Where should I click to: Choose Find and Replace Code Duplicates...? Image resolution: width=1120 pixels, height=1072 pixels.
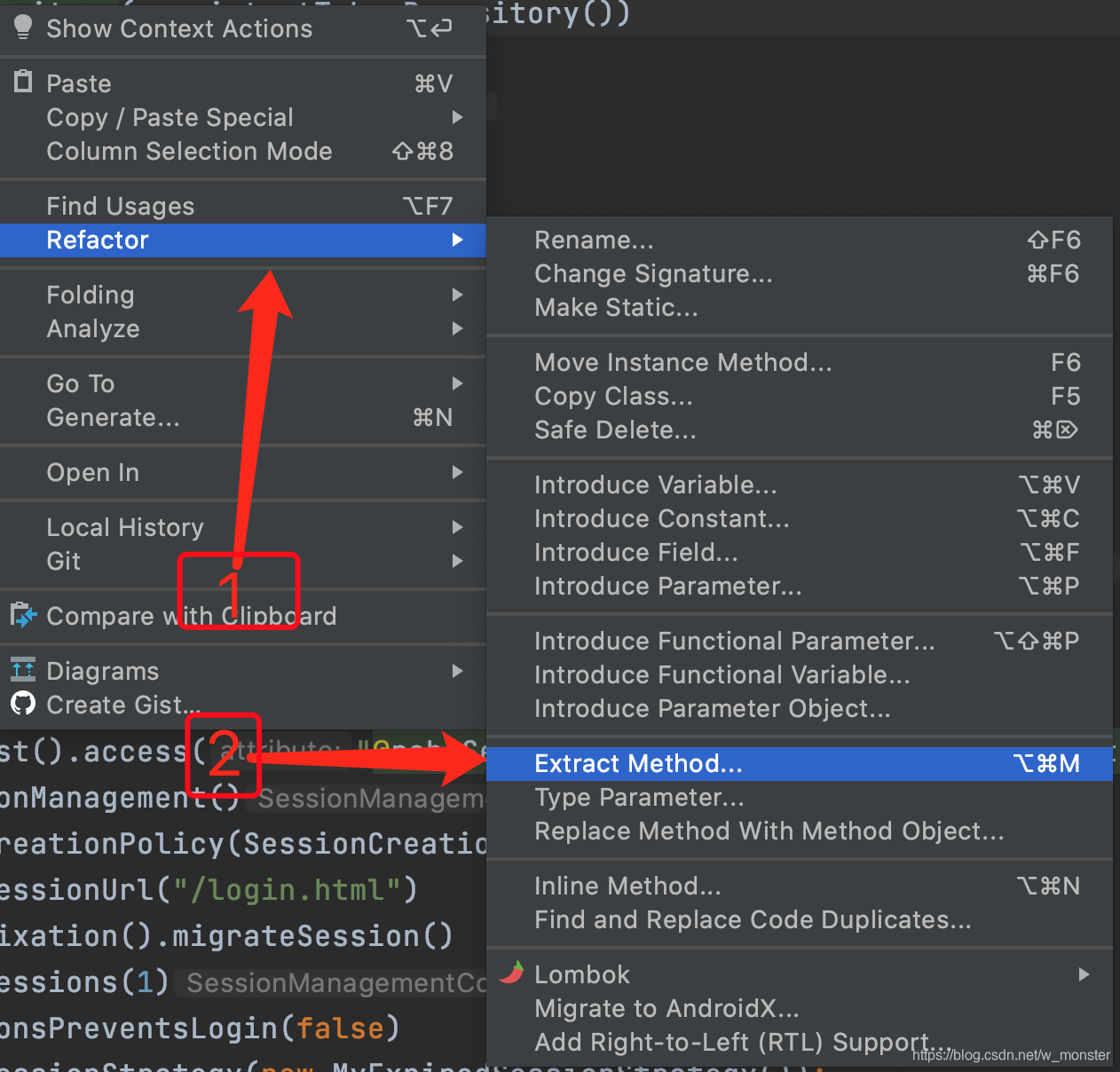[800, 919]
